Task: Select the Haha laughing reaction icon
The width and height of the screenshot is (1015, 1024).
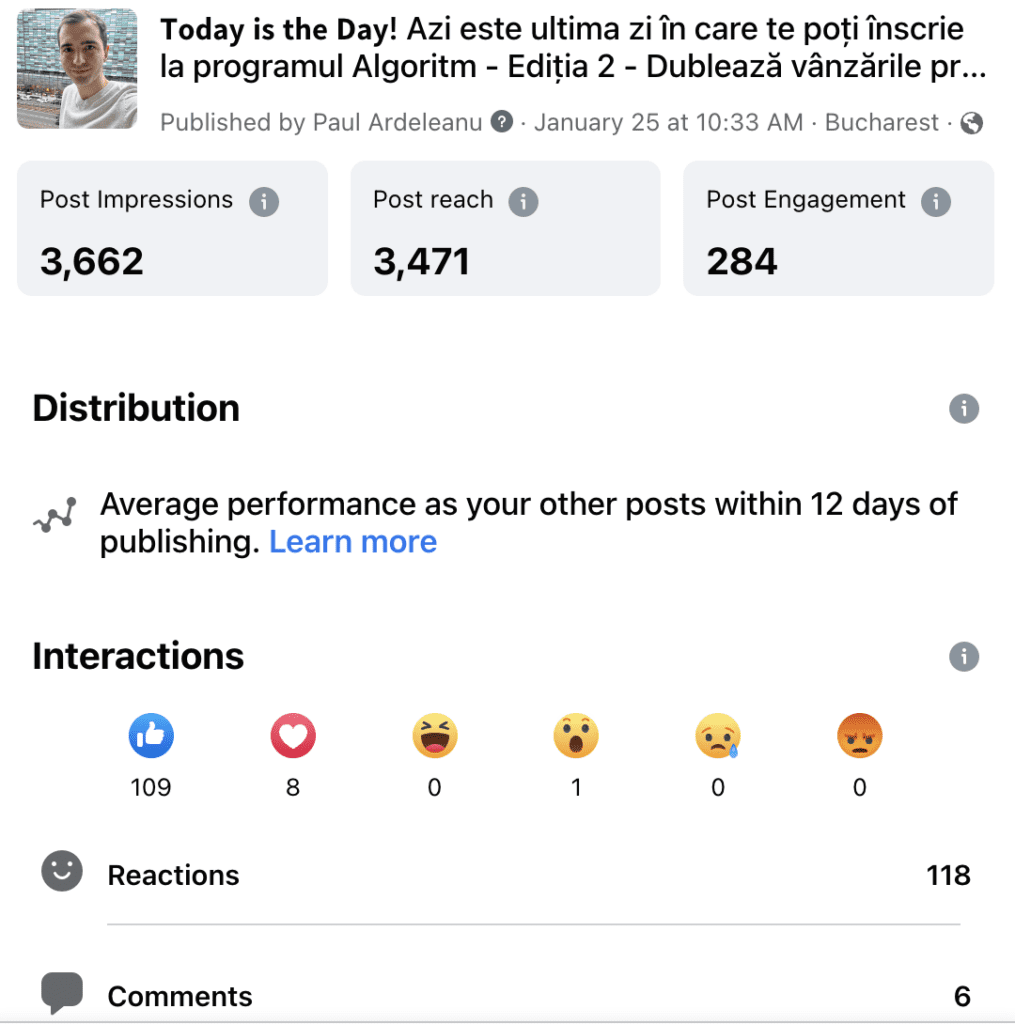Action: pos(434,735)
